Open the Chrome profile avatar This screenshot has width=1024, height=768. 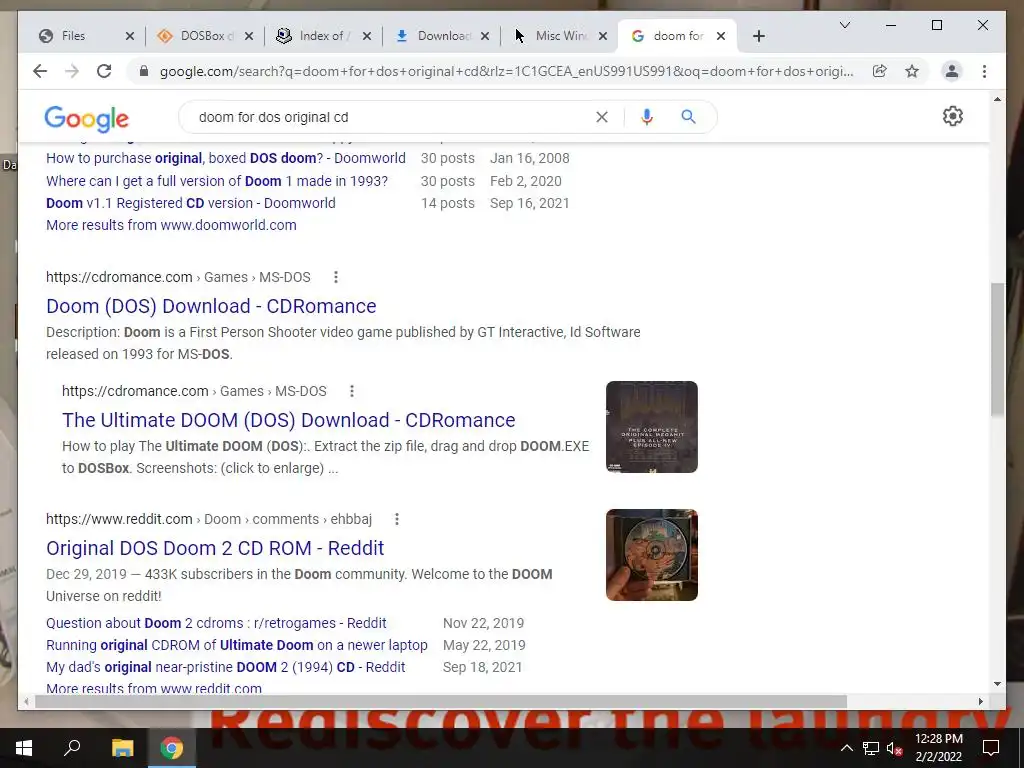click(952, 71)
